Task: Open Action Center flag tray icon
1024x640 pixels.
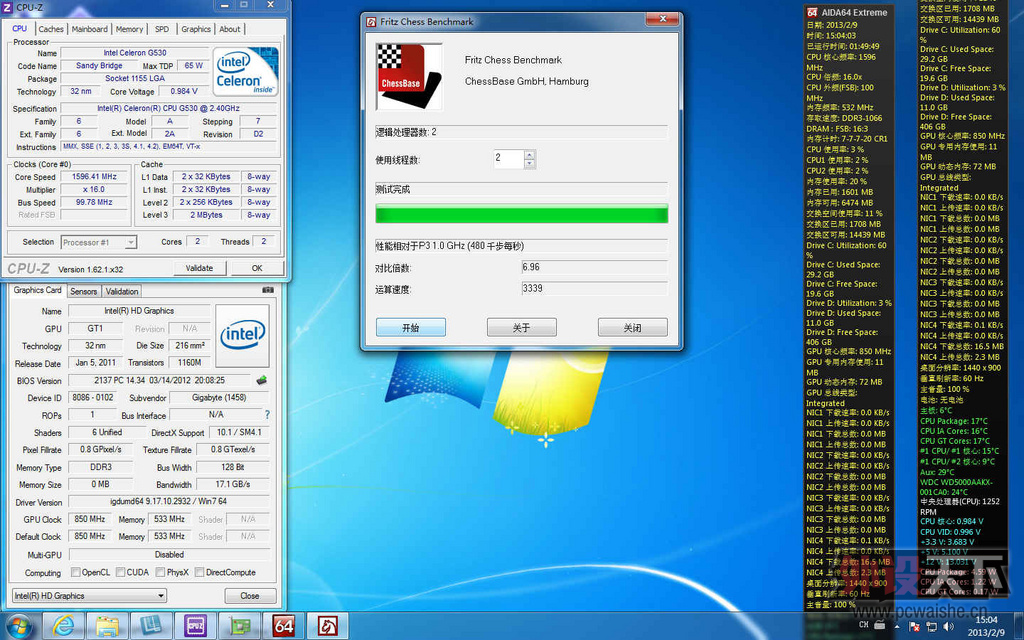Action: tap(914, 627)
